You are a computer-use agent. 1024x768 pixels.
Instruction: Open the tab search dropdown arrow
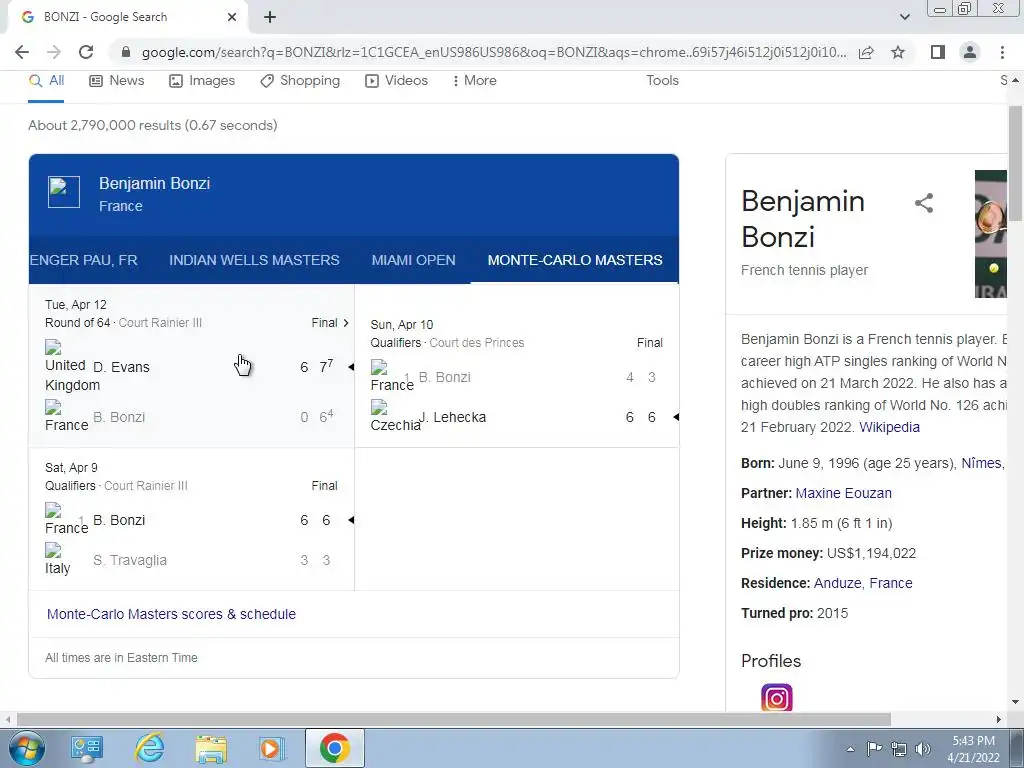coord(904,17)
